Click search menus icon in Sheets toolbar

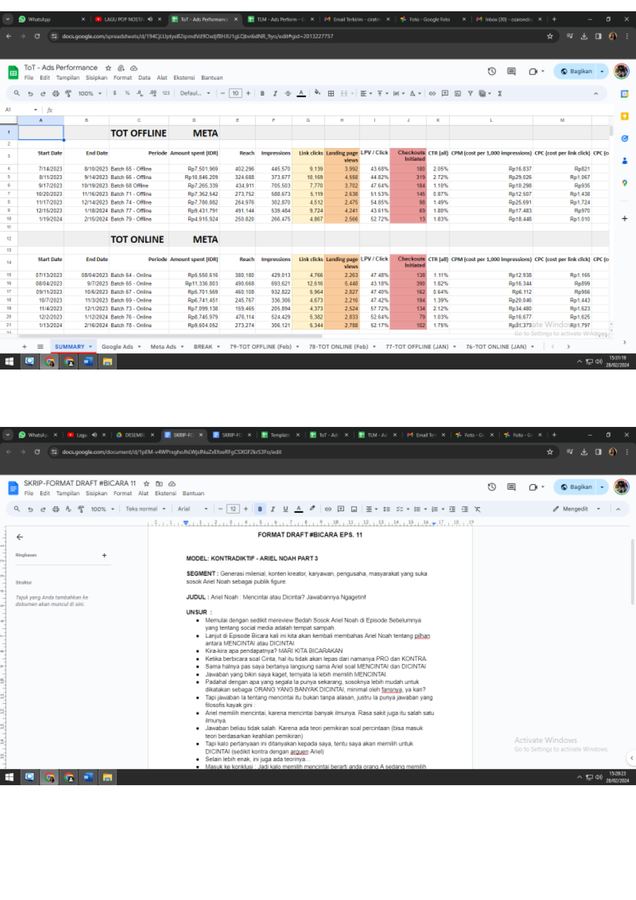point(17,93)
